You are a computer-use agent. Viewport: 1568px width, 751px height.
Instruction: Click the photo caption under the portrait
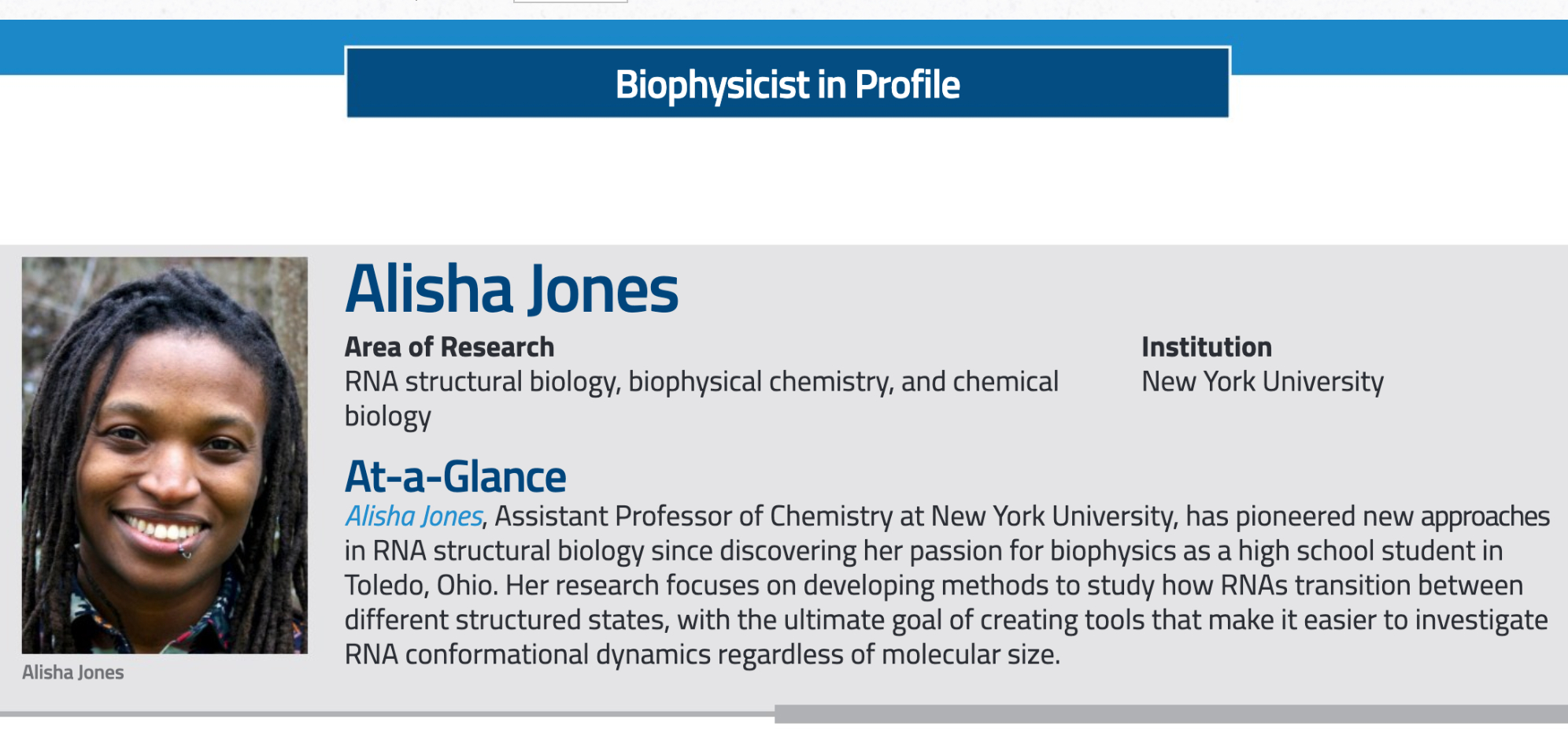click(x=73, y=672)
